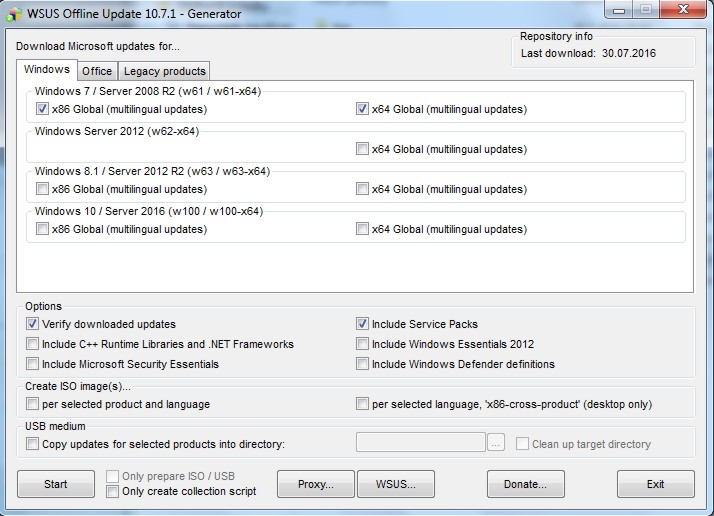Enable Windows 10 x64 Global updates
714x516 pixels.
pos(362,229)
